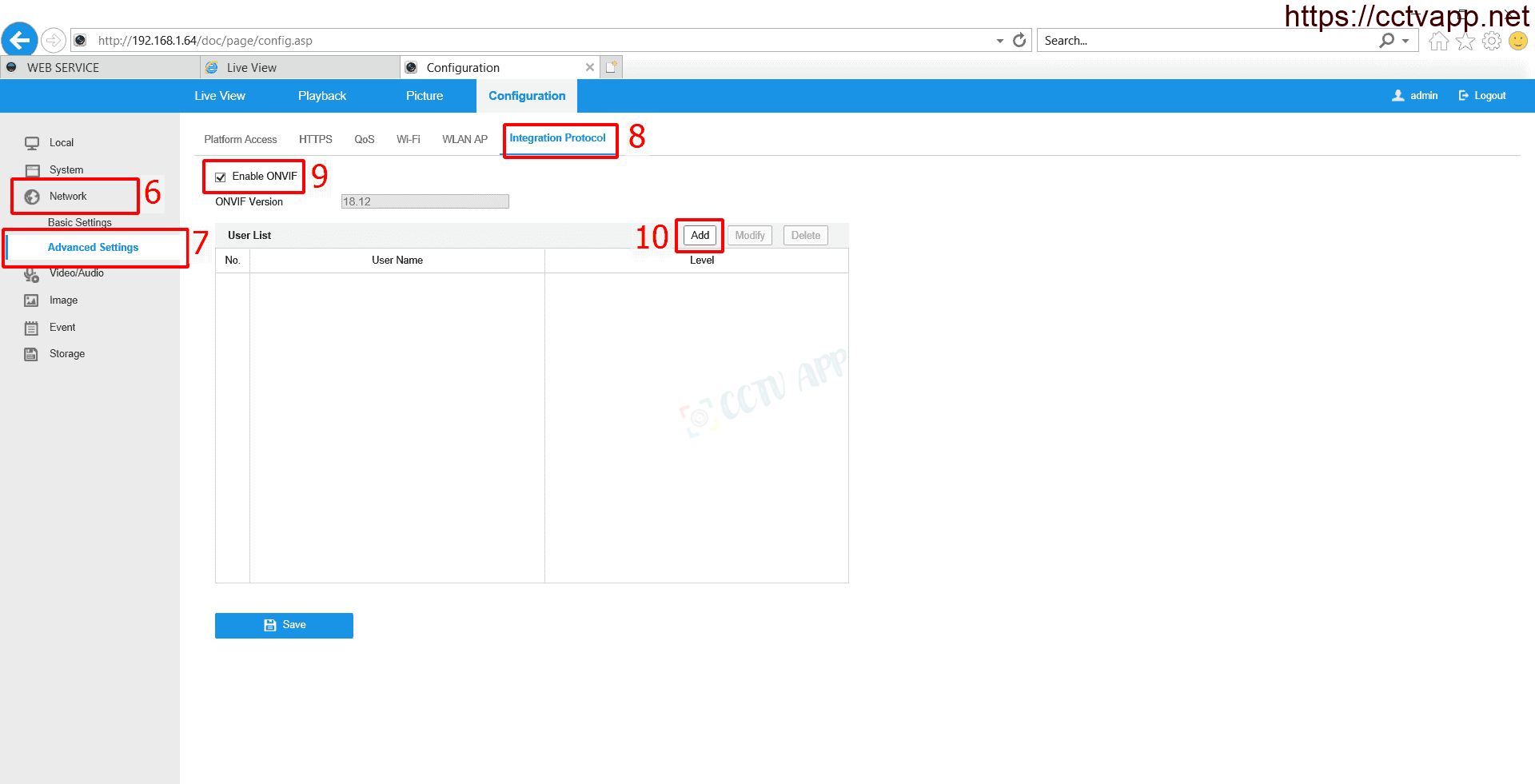Expand the address bar dropdown arrow
This screenshot has height=784, width=1535.
(x=999, y=41)
